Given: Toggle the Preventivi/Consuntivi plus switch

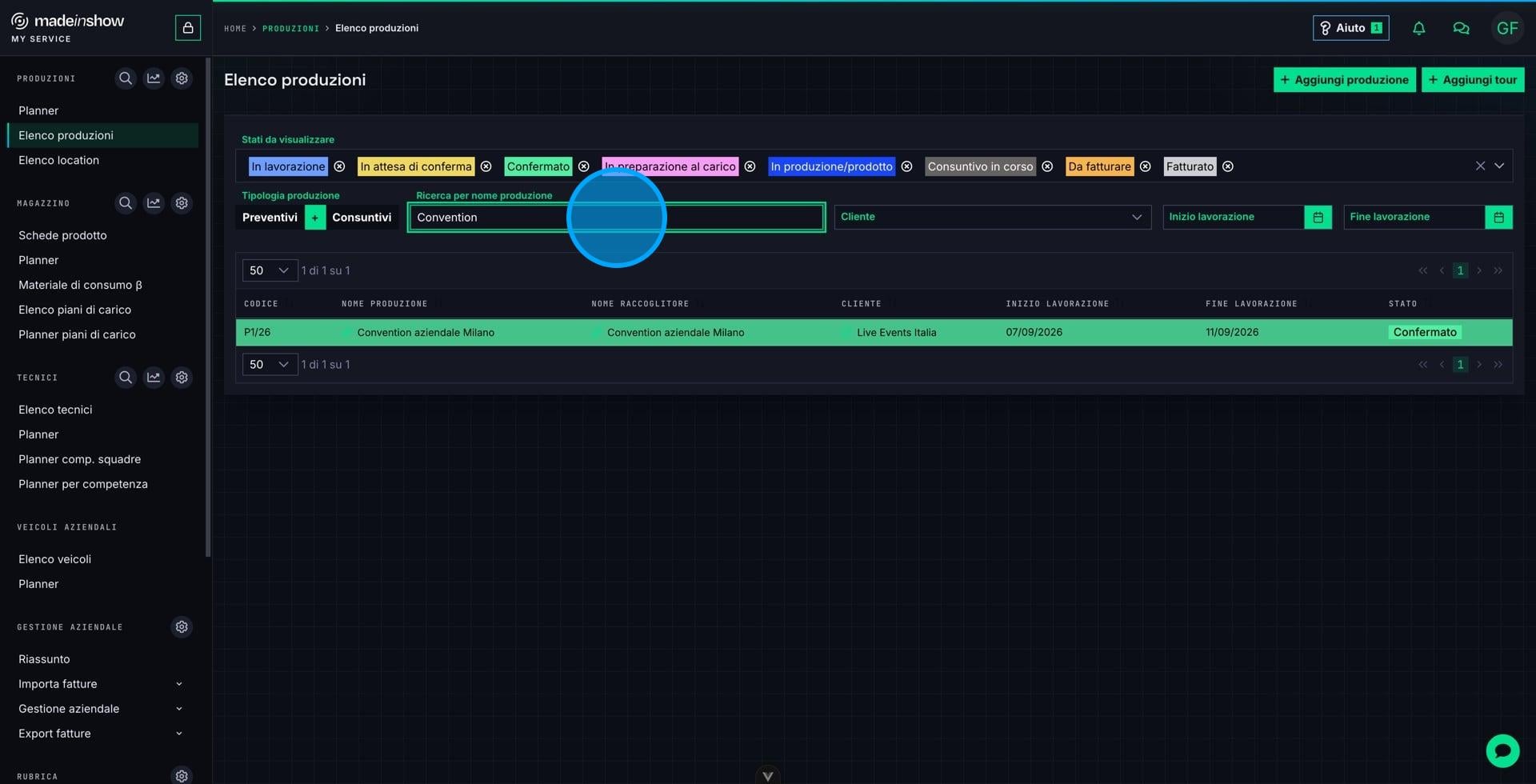Looking at the screenshot, I should coord(315,218).
